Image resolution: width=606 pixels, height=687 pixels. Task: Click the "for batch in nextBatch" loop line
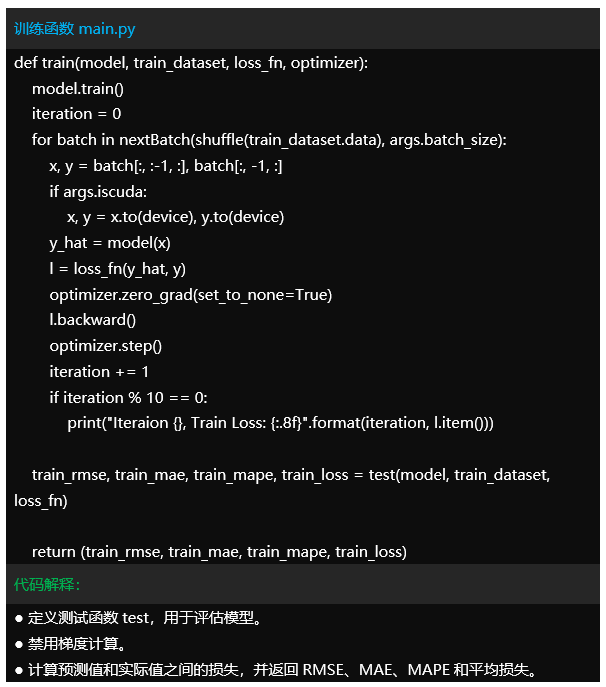coord(269,140)
